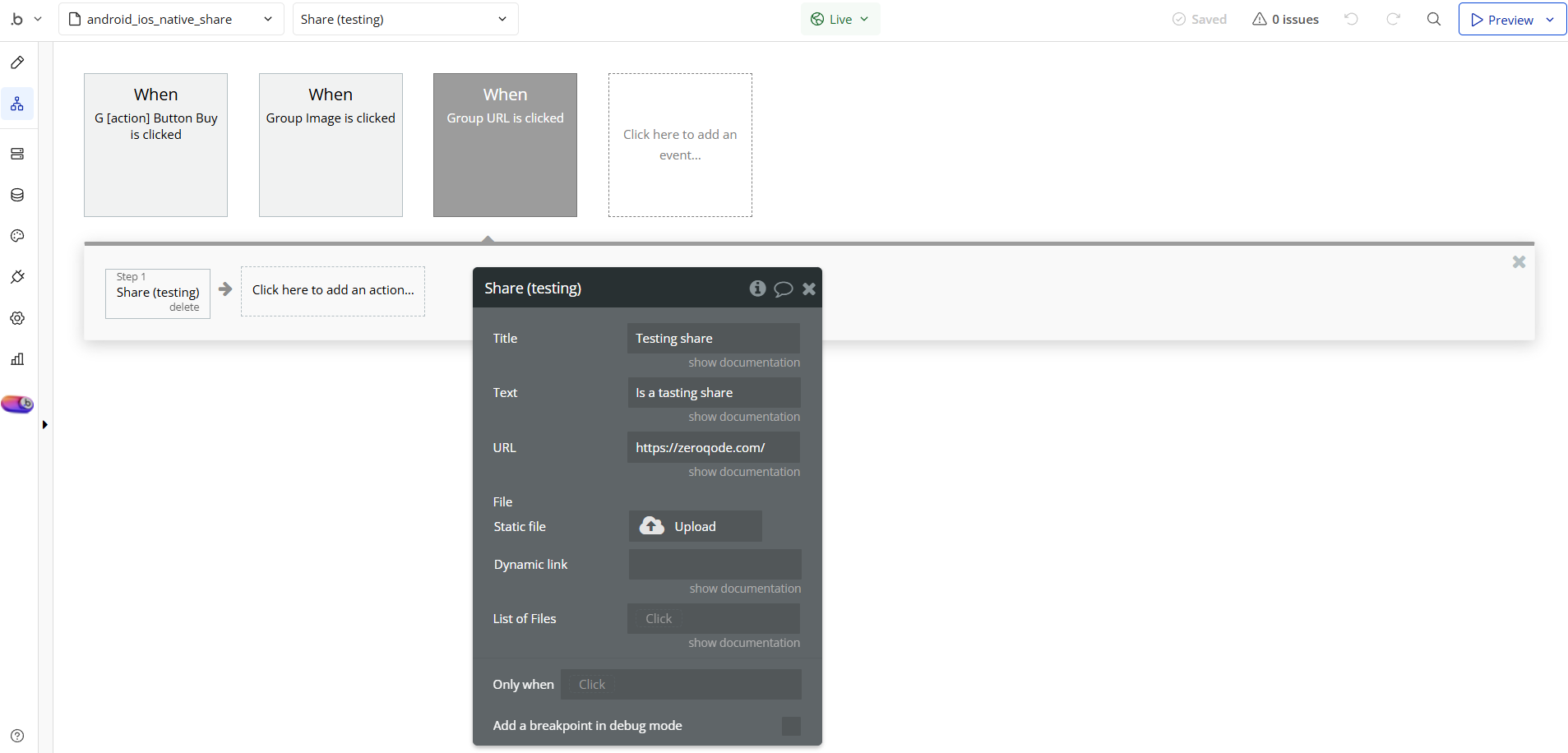This screenshot has width=1568, height=753.
Task: Open the Database icon in the sidebar
Action: (x=17, y=195)
